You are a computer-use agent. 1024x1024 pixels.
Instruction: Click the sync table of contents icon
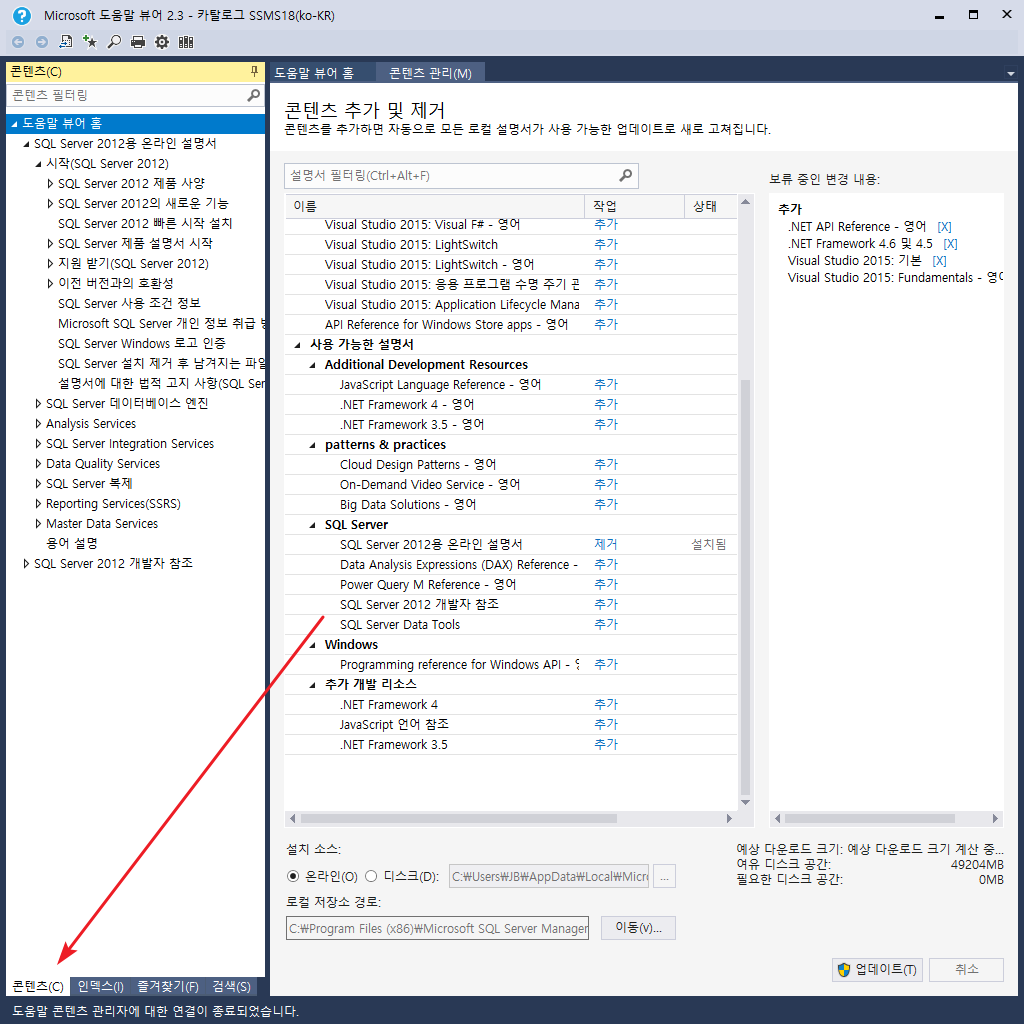click(66, 42)
